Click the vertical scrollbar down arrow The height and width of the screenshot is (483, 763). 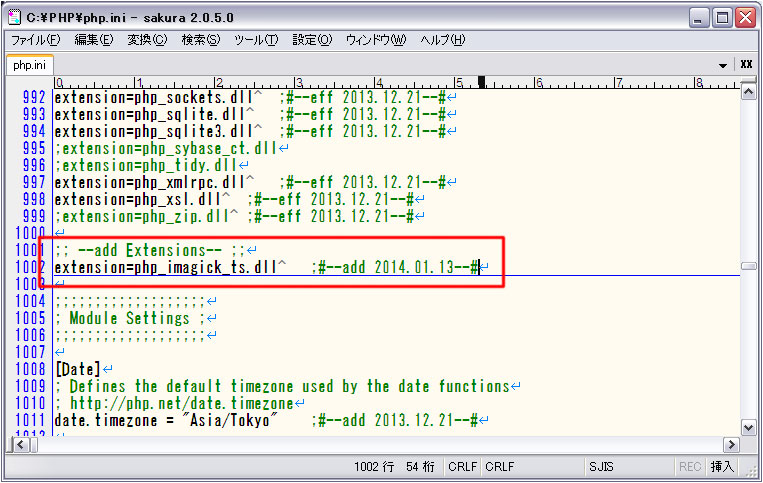point(748,428)
